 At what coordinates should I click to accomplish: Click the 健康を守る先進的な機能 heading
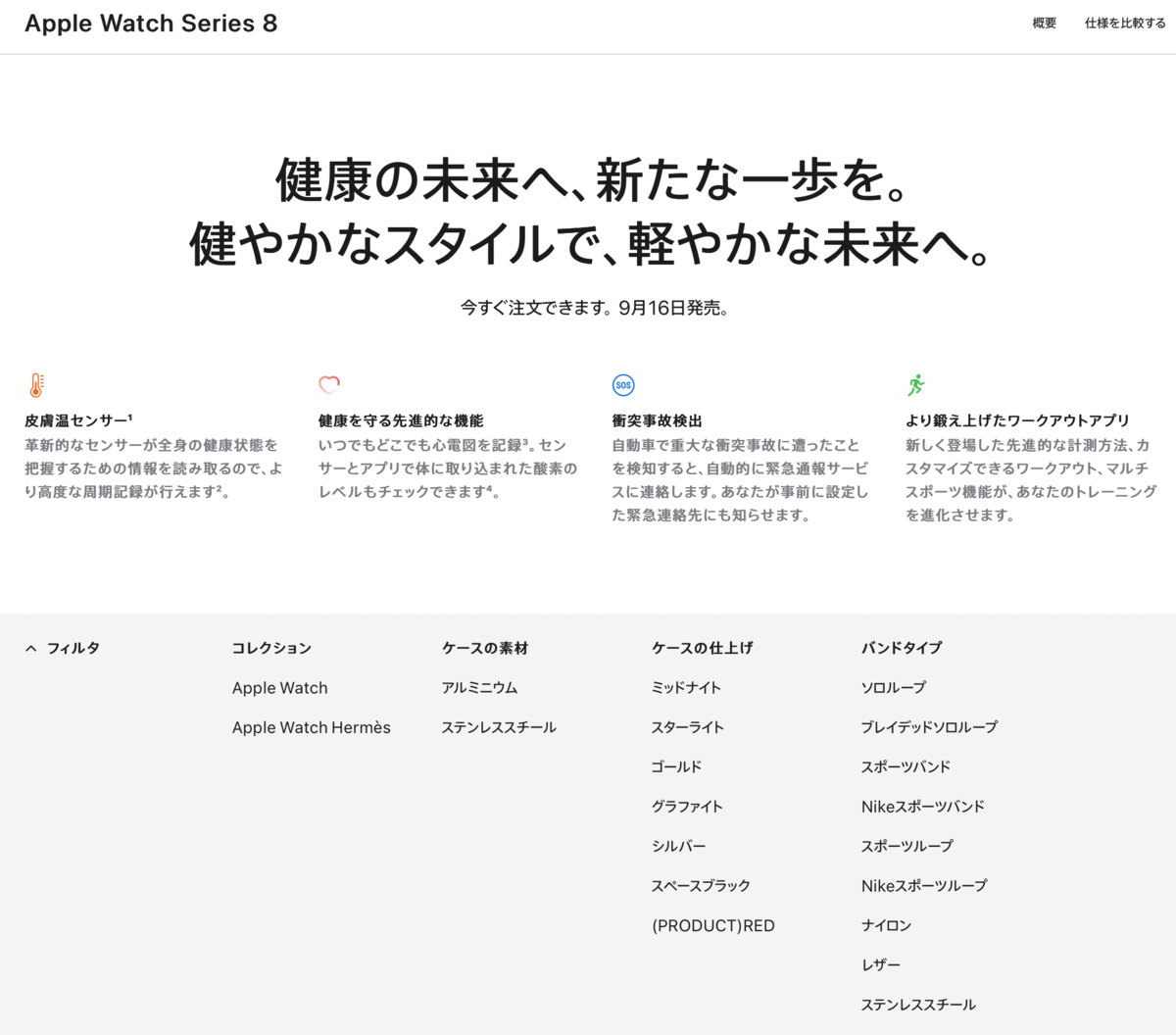pos(401,420)
